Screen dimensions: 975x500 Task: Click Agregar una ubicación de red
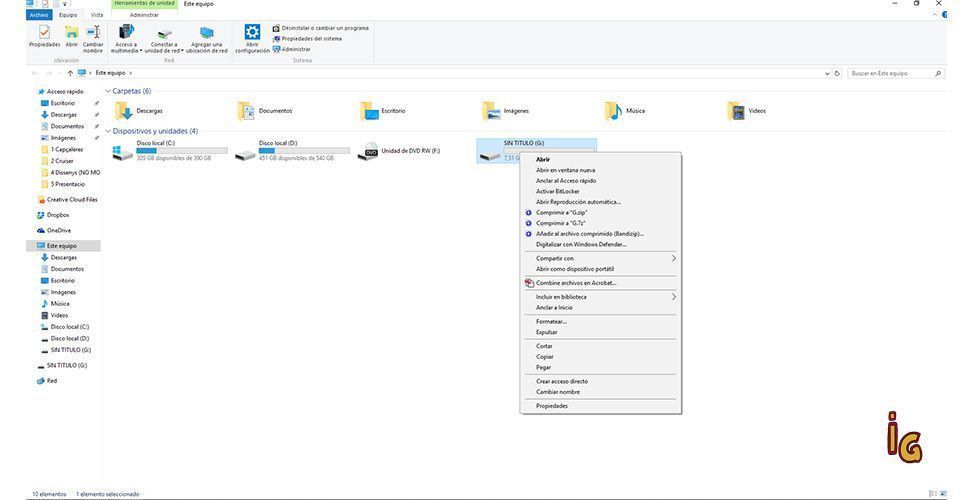206,39
